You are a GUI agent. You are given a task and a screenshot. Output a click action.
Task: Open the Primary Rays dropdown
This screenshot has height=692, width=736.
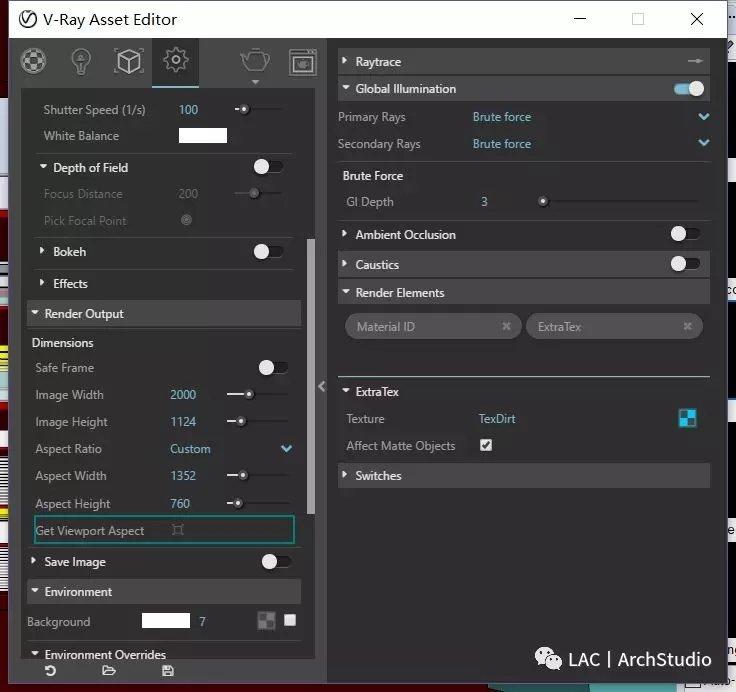[x=590, y=116]
